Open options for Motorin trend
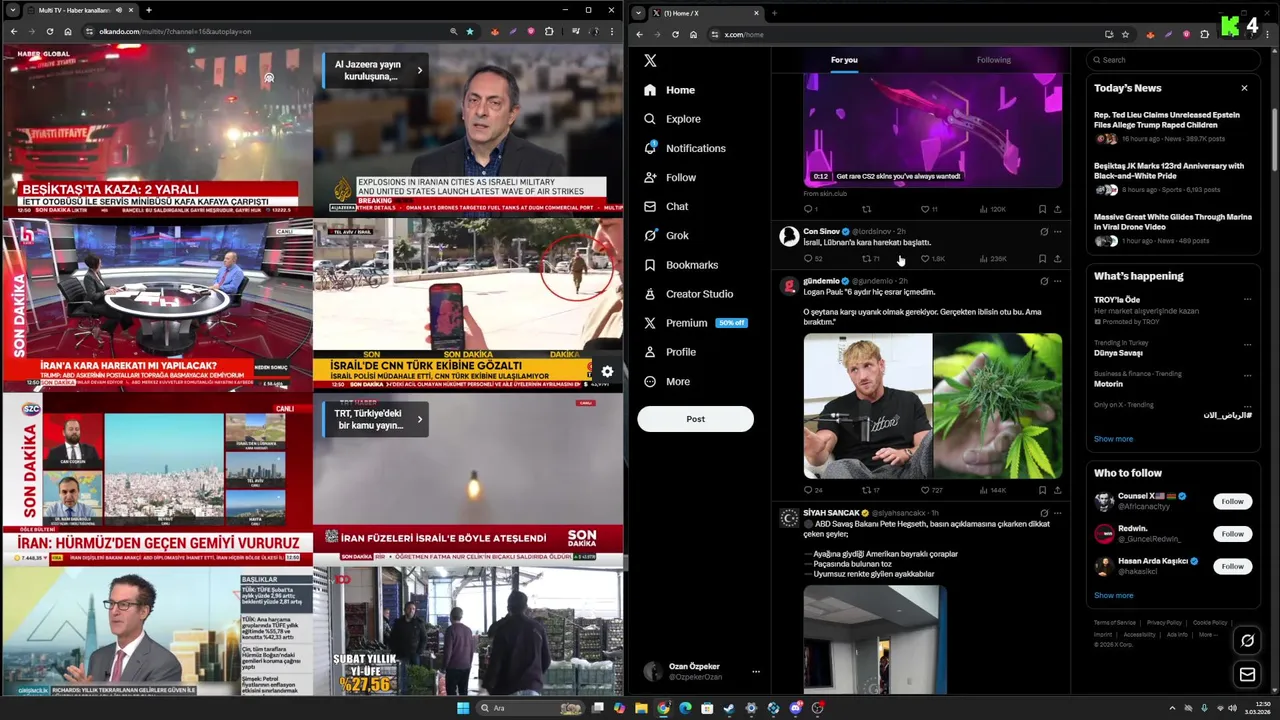 [x=1247, y=375]
